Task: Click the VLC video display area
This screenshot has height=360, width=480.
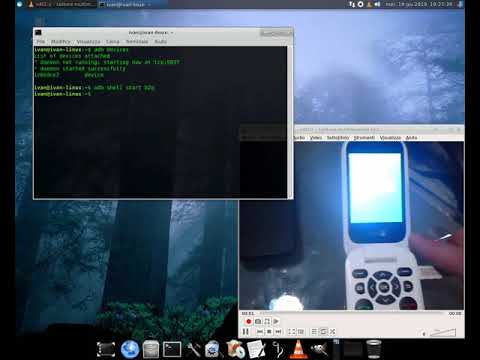Action: pyautogui.click(x=351, y=226)
